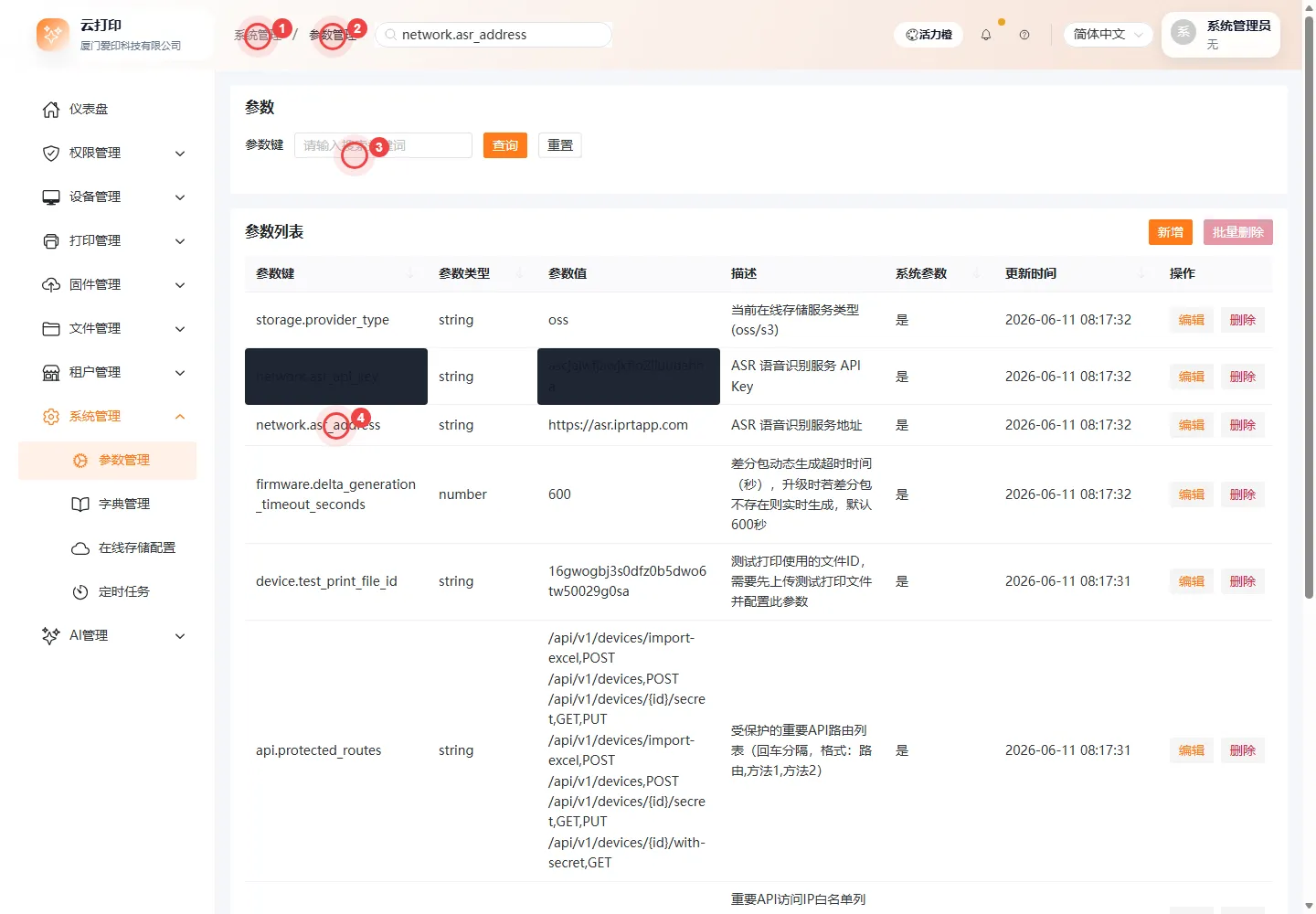Click the help question mark icon
Screen dimensions: 1316x914
tap(1024, 35)
